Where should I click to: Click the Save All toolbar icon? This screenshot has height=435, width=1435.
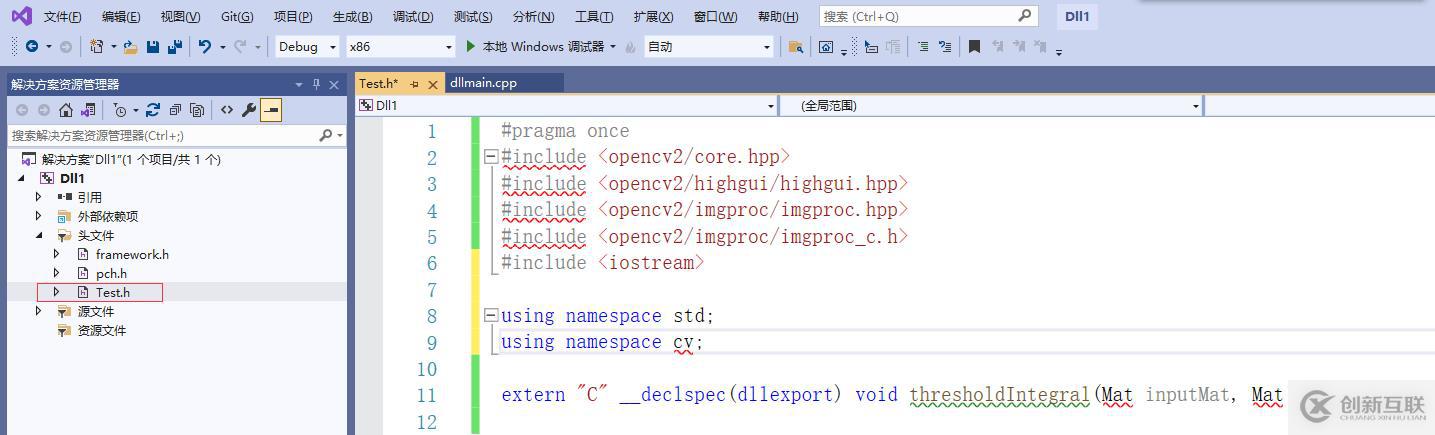coord(175,46)
